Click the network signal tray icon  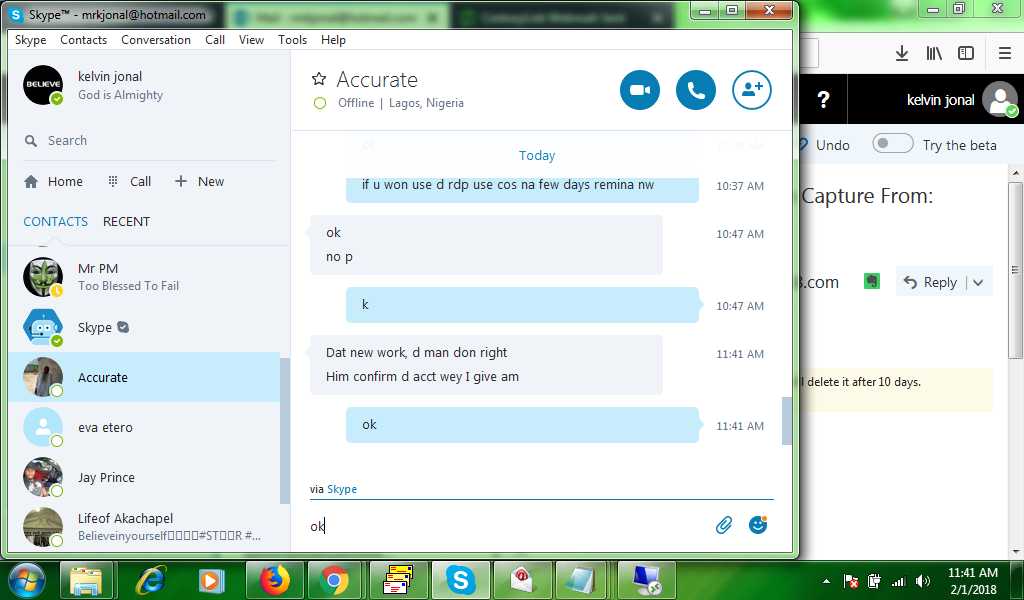pyautogui.click(x=899, y=581)
